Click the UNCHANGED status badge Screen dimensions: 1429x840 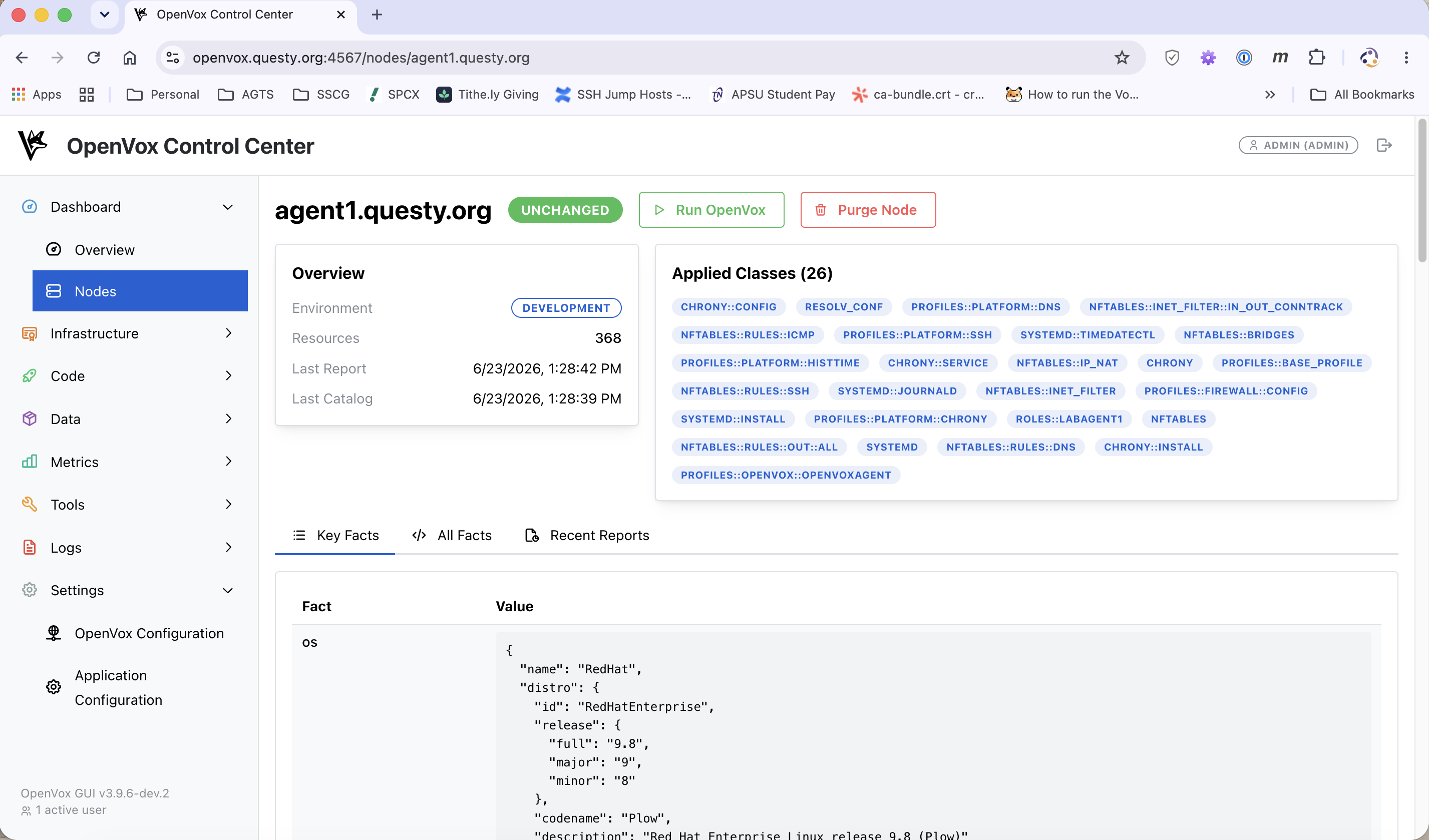tap(565, 210)
